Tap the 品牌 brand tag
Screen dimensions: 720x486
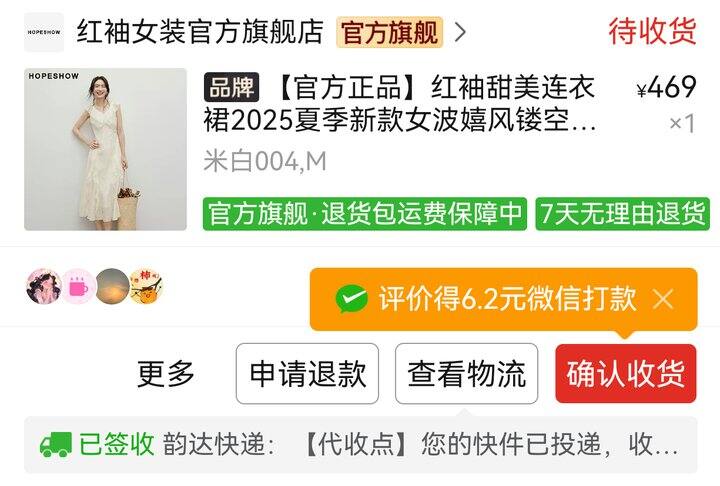pos(231,87)
